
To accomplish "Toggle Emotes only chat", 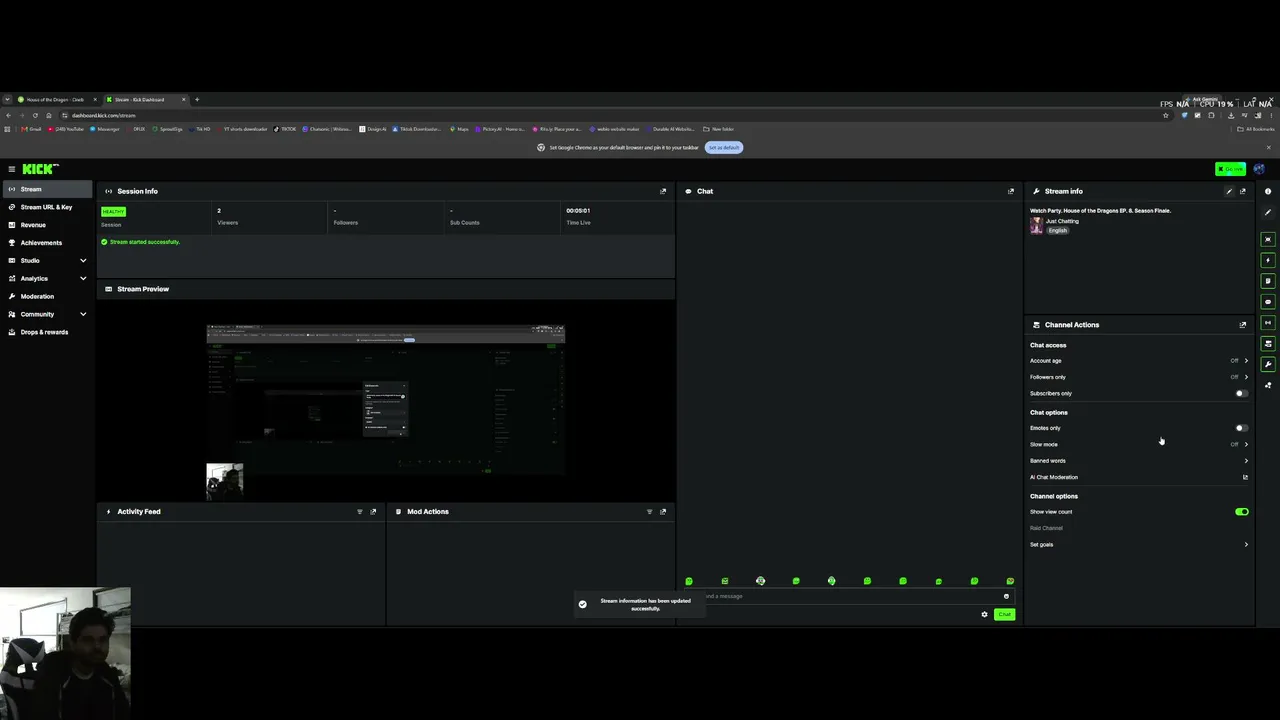I will tap(1241, 428).
